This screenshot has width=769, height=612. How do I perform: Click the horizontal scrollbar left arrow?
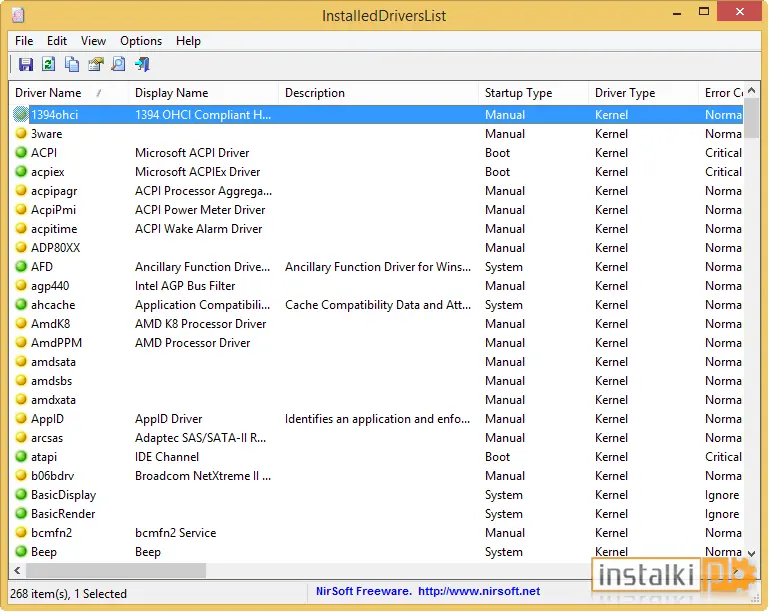coord(18,570)
